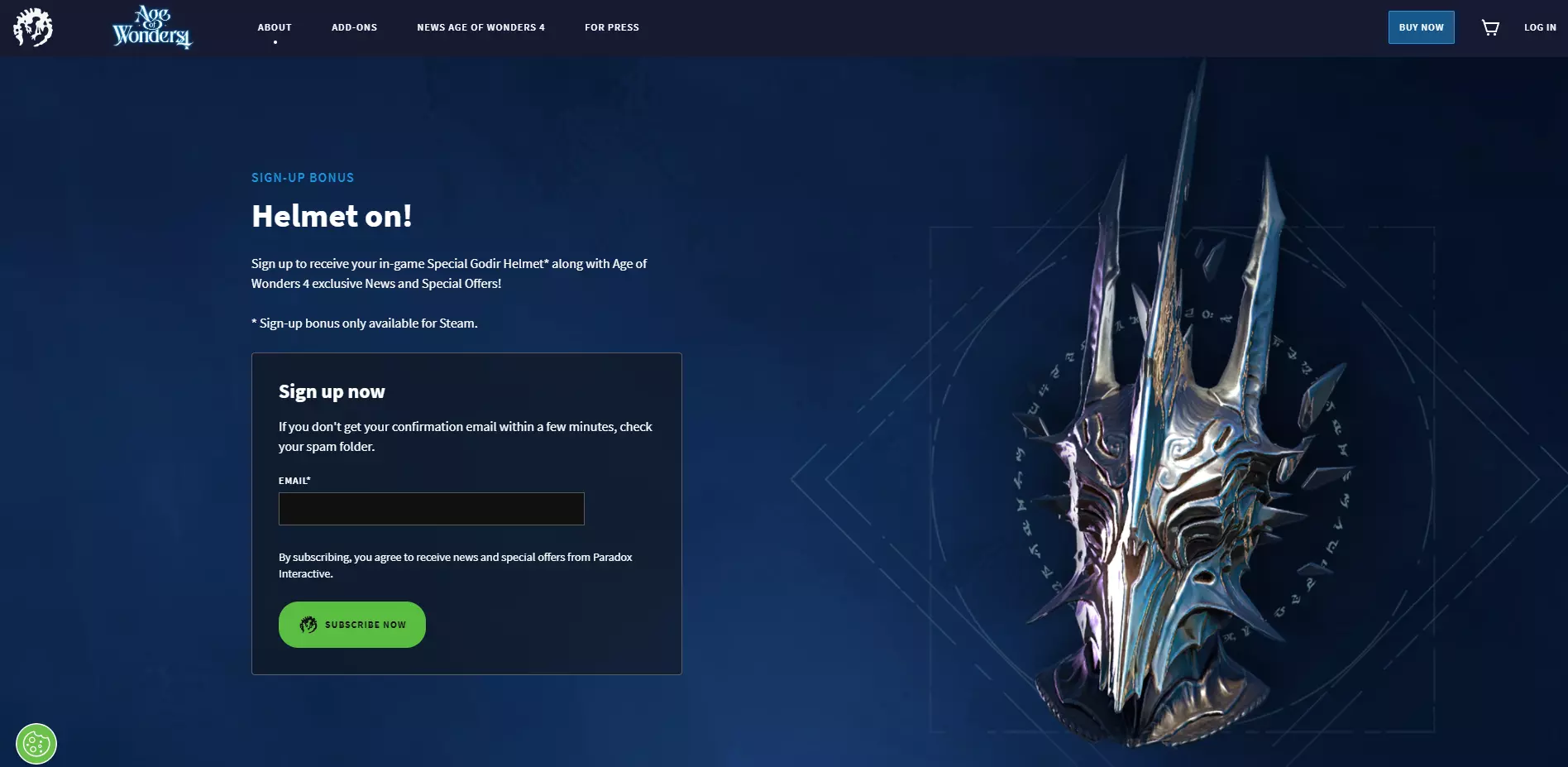The height and width of the screenshot is (767, 1568).
Task: Click the Steam-only sign-up bonus note
Action: tap(365, 324)
